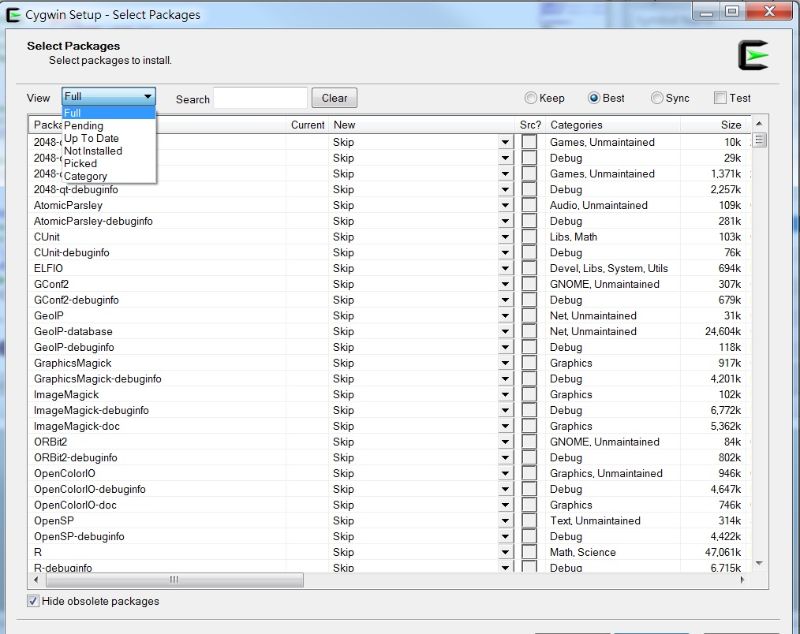Open the New dropdown for ImageMagick
Screen dimensions: 800x634
click(505, 395)
